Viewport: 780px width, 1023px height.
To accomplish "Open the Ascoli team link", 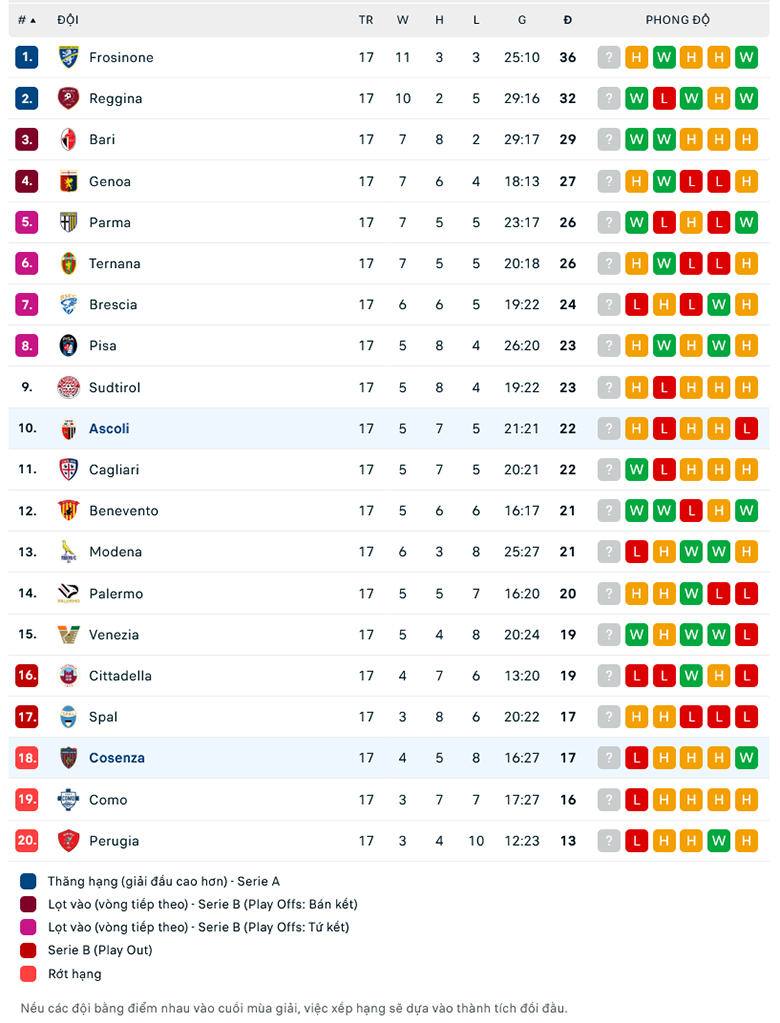I will (109, 429).
